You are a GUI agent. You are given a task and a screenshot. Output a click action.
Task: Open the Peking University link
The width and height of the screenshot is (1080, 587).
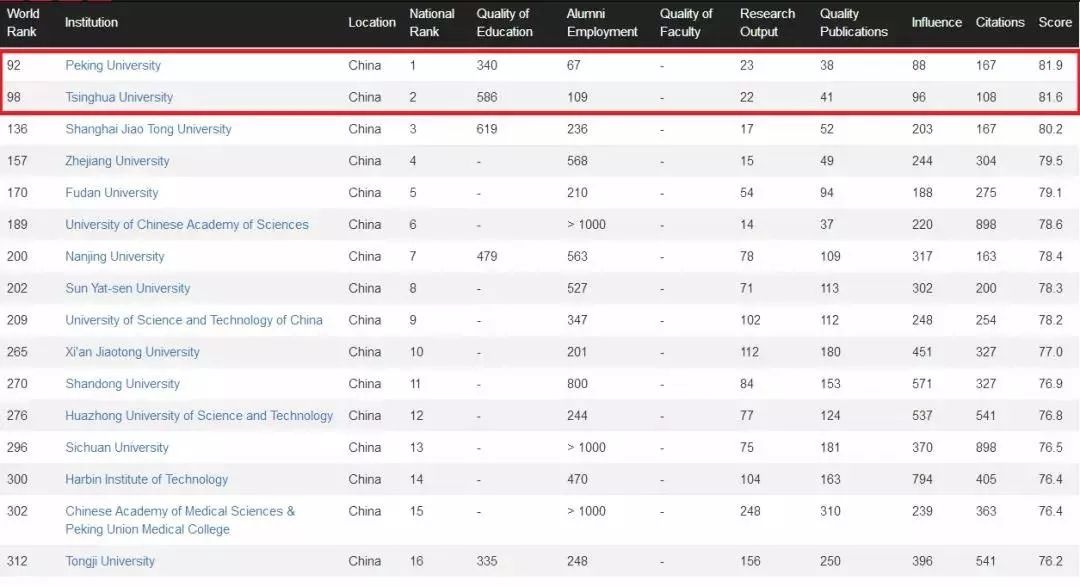(113, 65)
